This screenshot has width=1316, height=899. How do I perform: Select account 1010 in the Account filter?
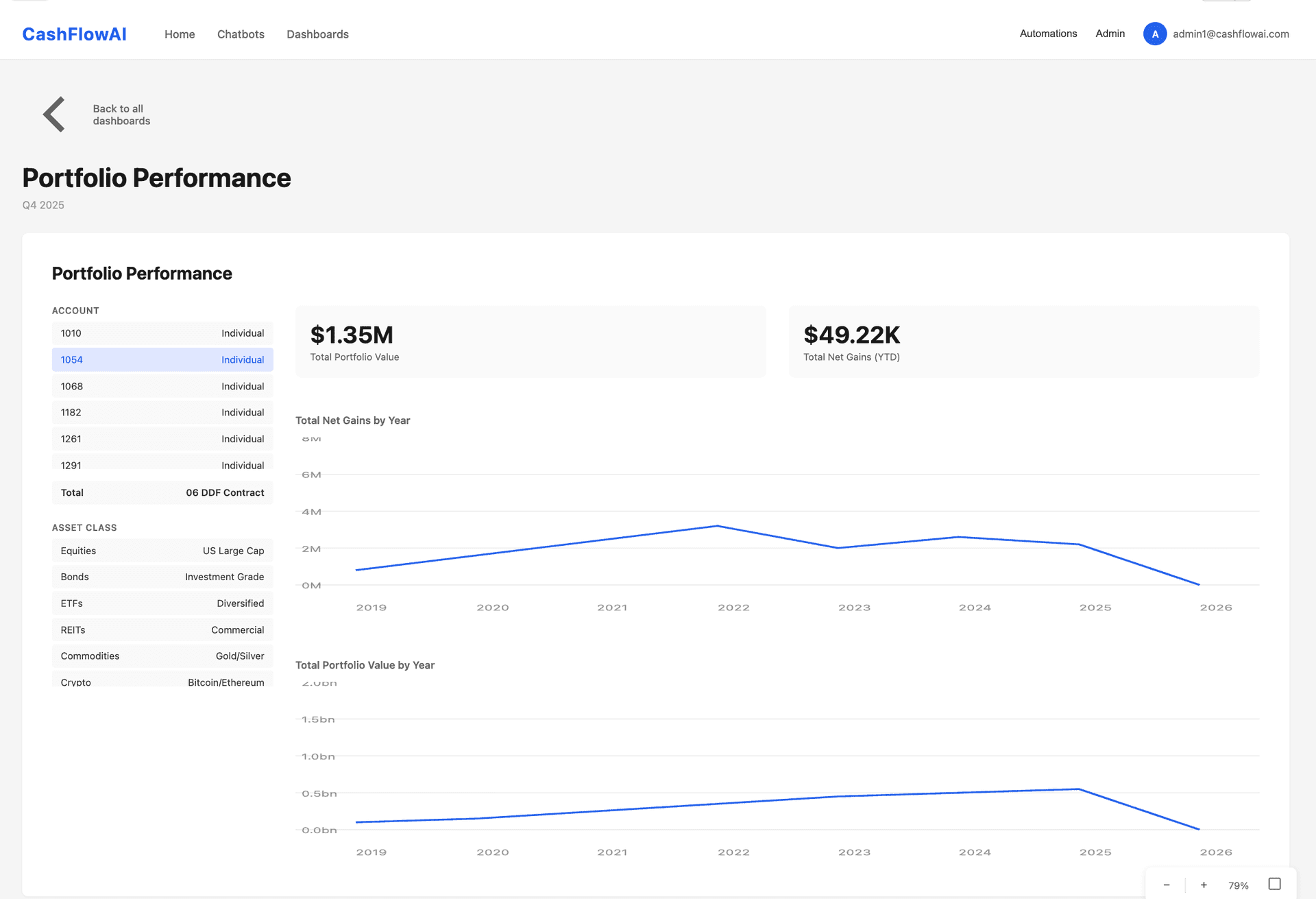tap(162, 333)
